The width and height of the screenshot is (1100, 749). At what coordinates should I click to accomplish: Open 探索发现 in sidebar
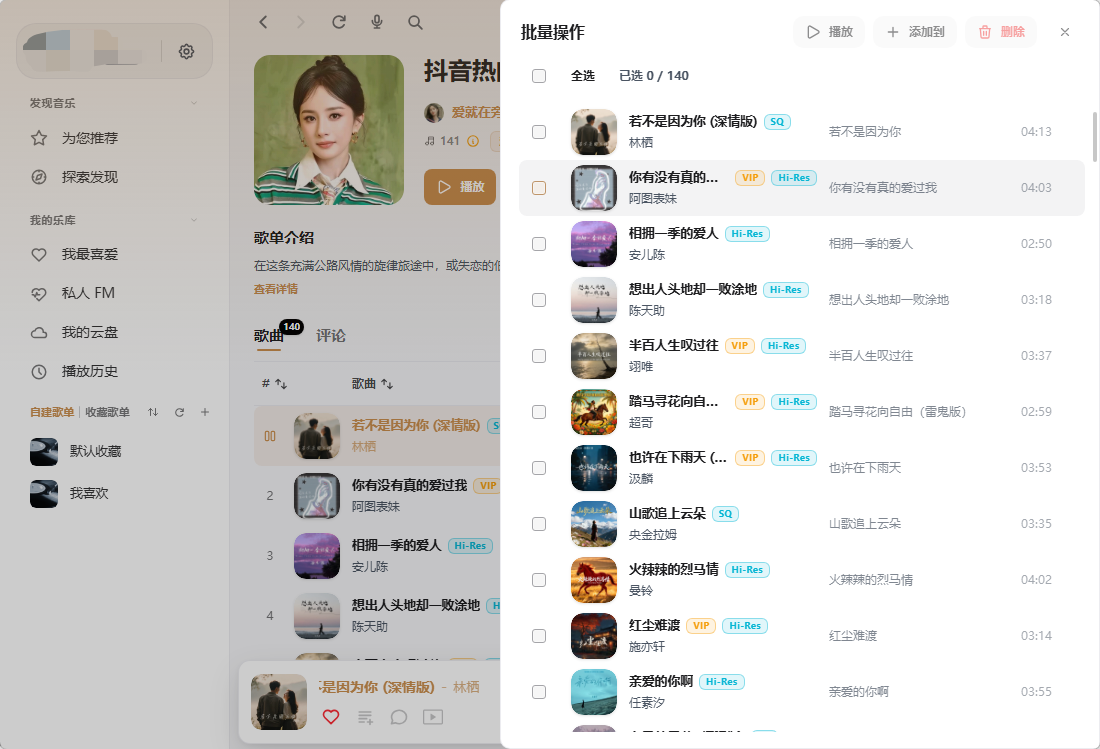(x=89, y=177)
